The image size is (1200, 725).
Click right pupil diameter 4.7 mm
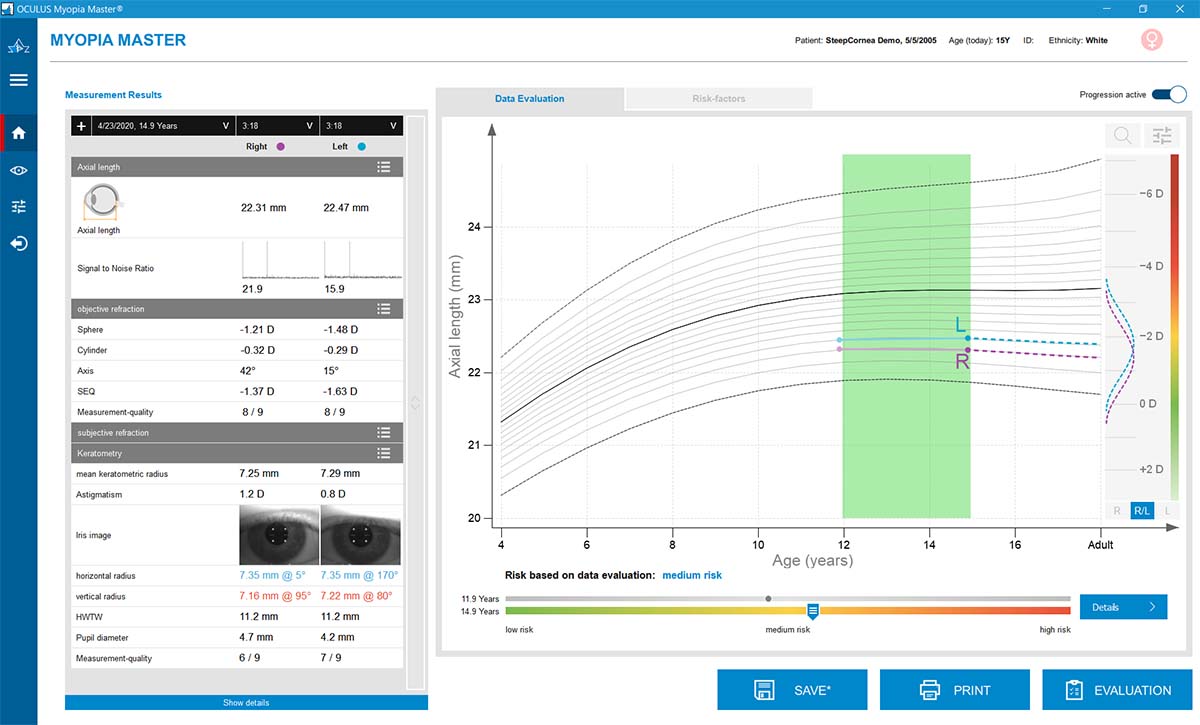point(257,637)
